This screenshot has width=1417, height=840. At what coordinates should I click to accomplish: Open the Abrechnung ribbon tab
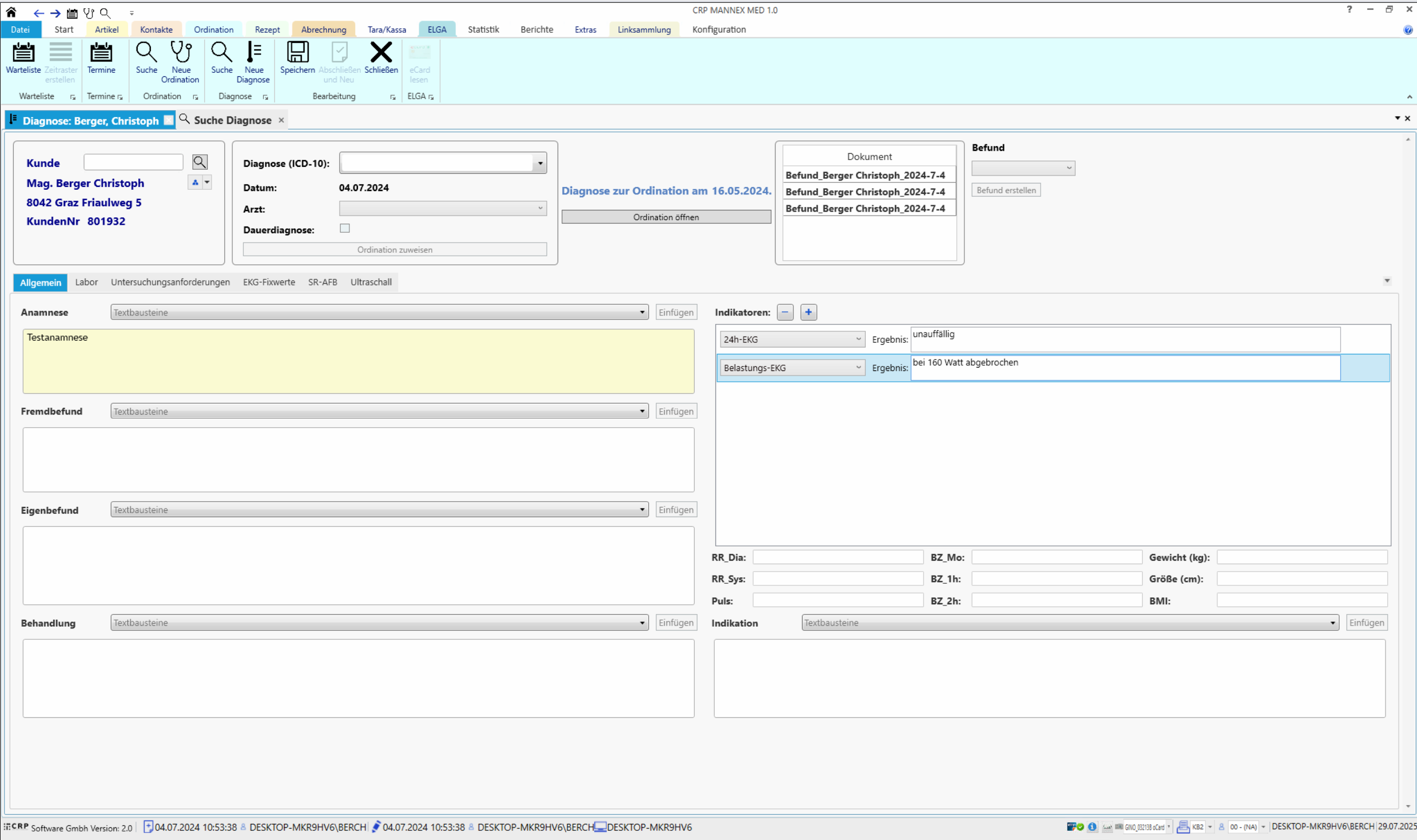[x=324, y=30]
